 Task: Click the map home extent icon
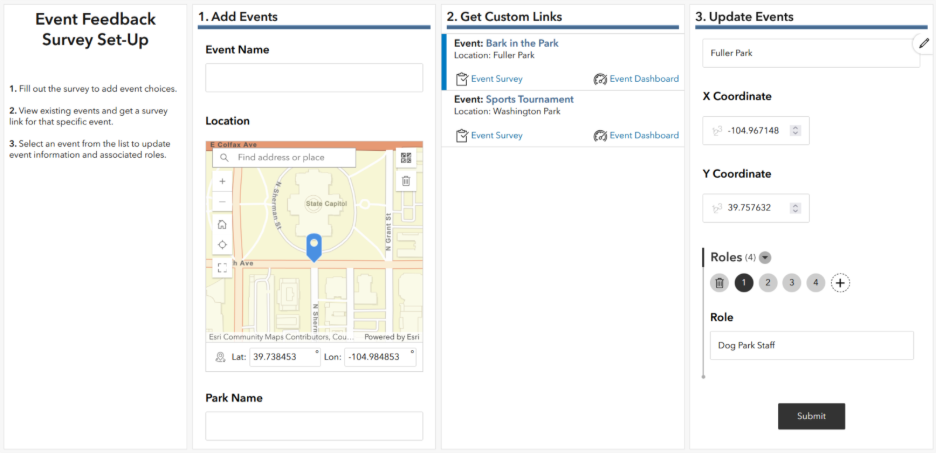click(222, 224)
